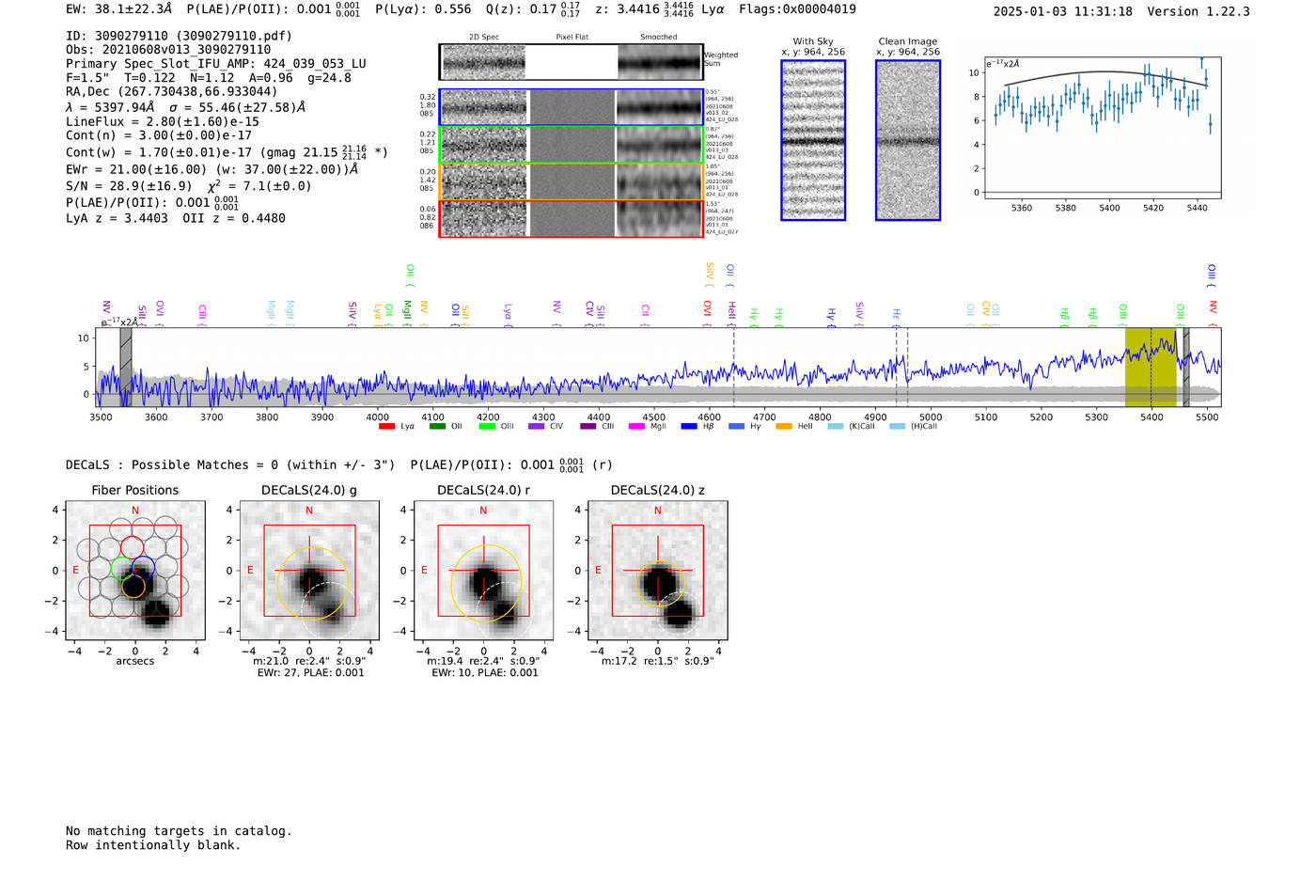Click the dark green OII legend swatch
This screenshot has height=896, width=1316.
(437, 427)
